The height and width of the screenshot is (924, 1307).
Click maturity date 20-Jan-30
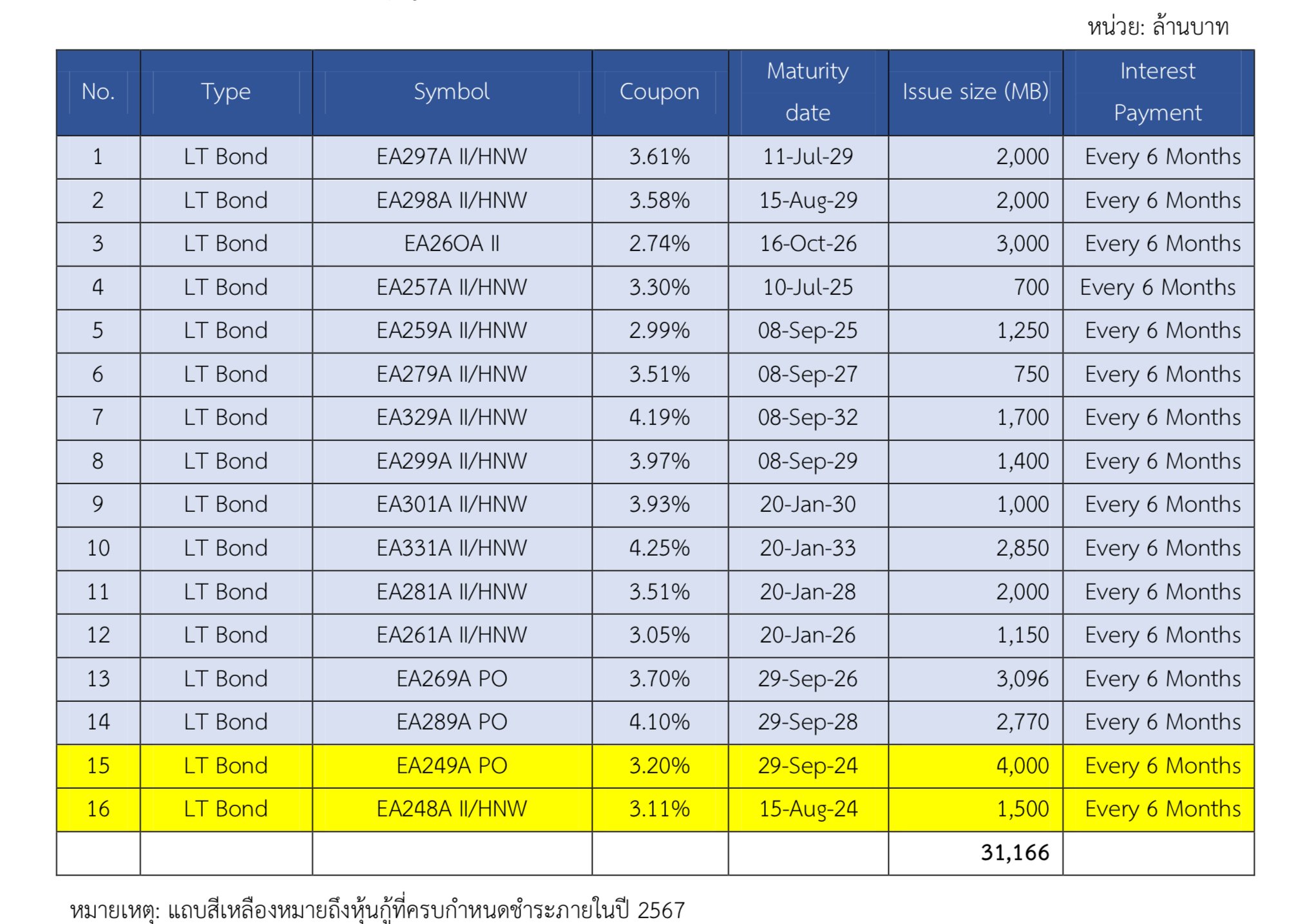(808, 505)
